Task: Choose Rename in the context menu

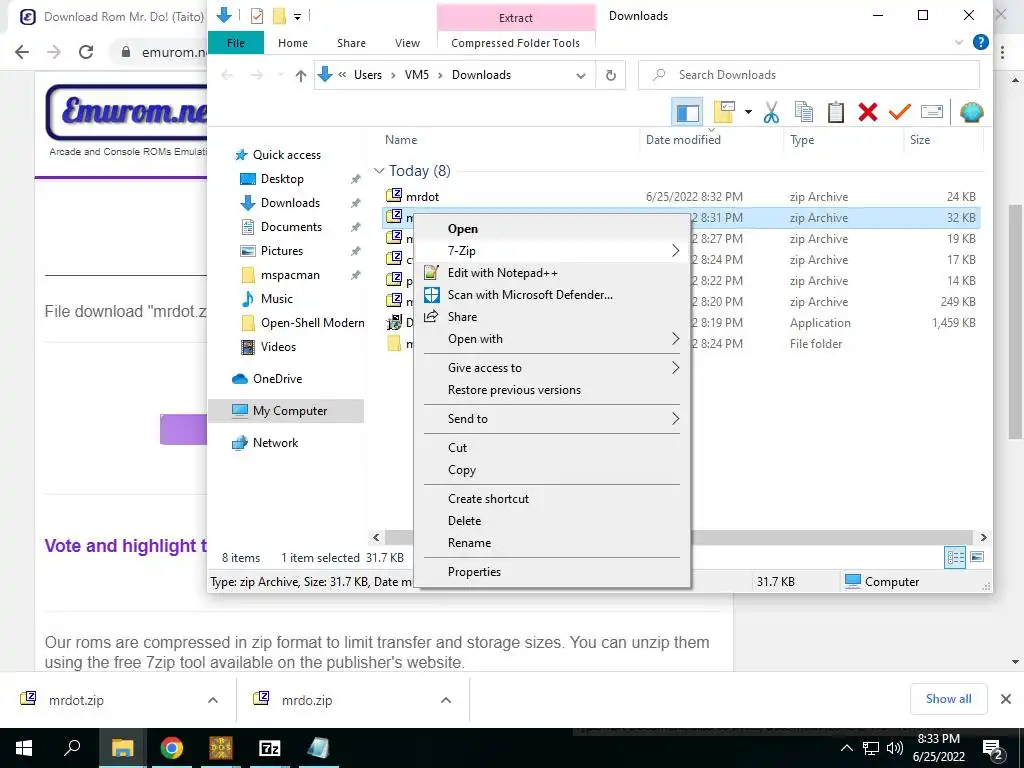Action: (x=552, y=543)
